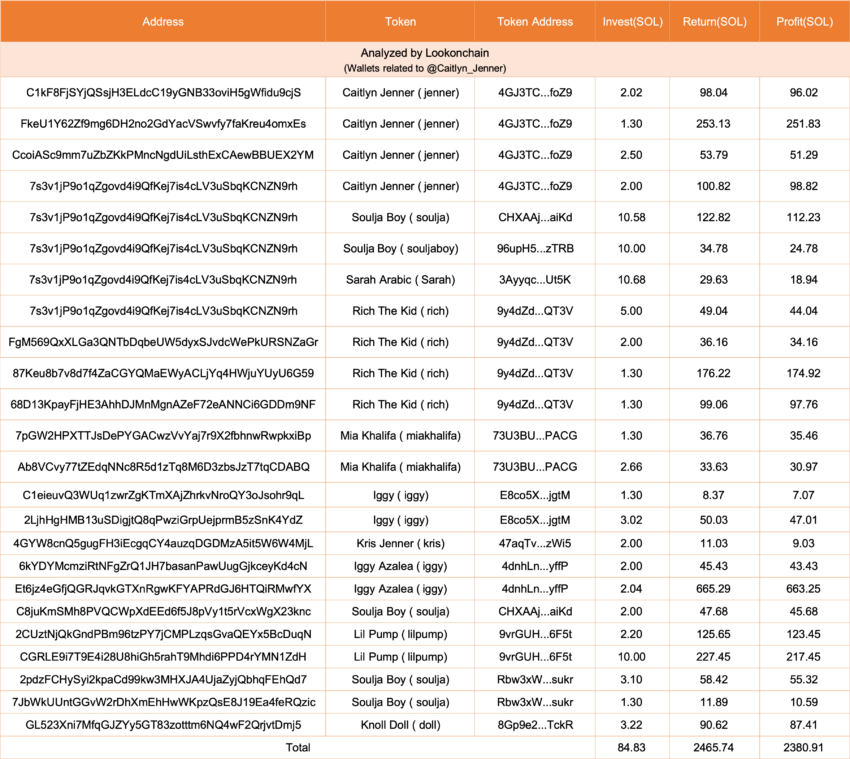Select the token 'Kris Jenner ( kris)'
This screenshot has height=759, width=850.
pos(401,543)
